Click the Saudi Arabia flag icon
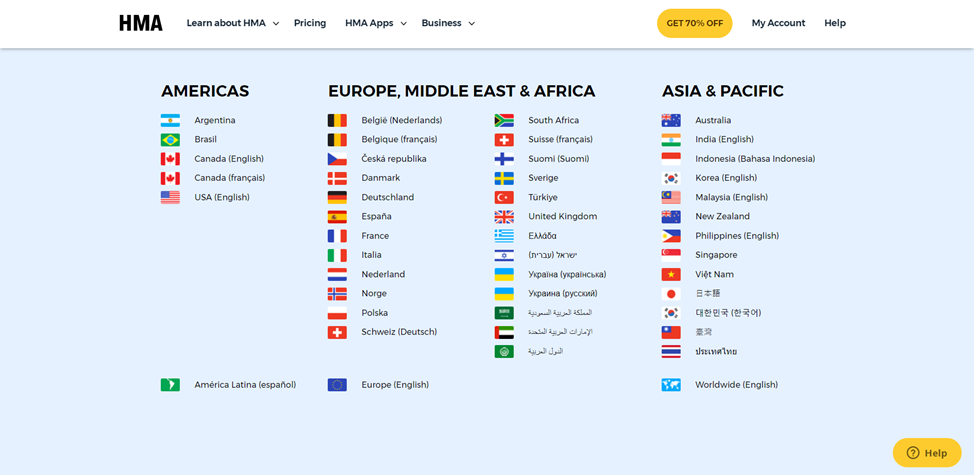Viewport: 974px width, 475px height. pos(504,313)
